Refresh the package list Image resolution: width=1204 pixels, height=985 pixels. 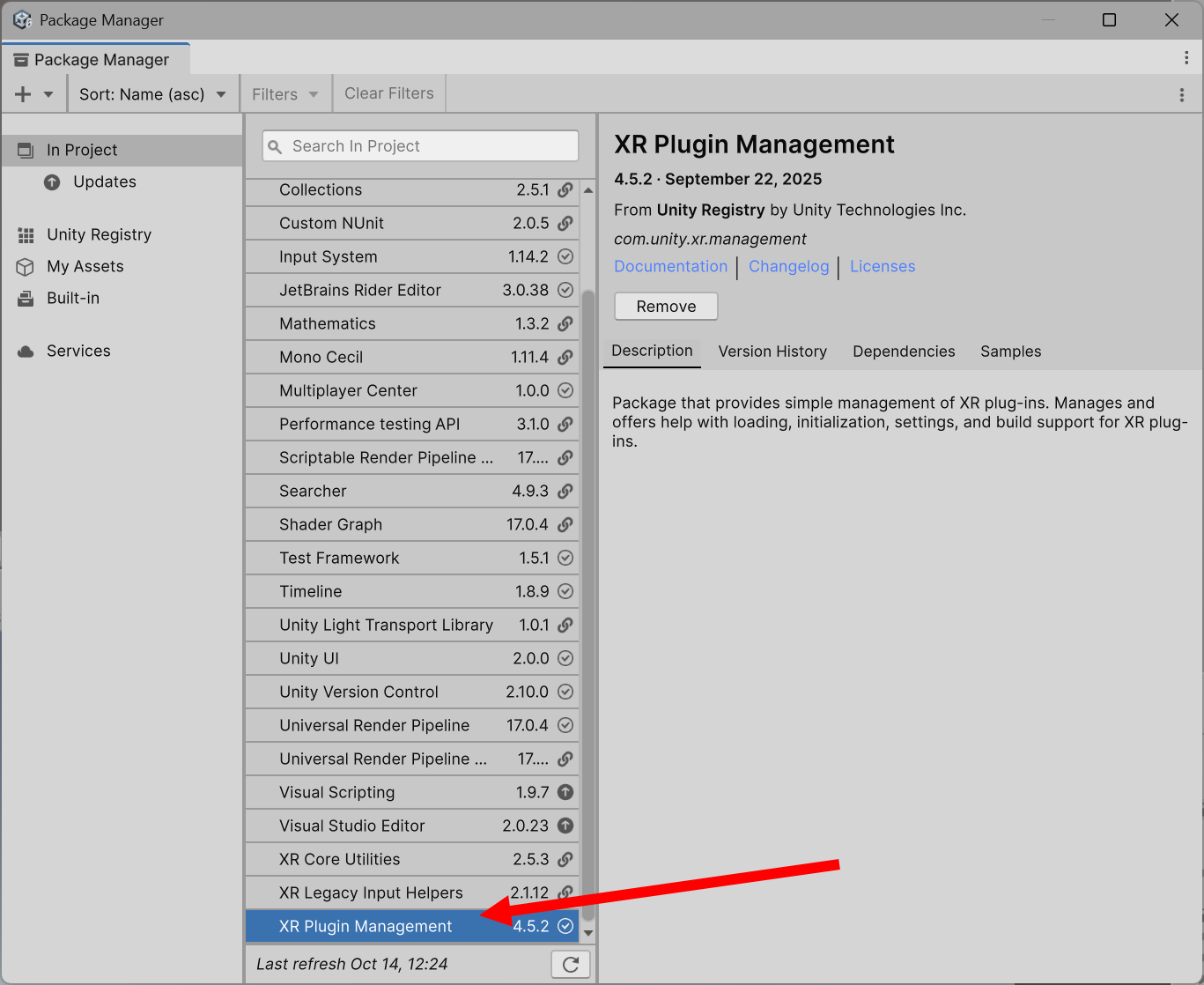[x=571, y=964]
